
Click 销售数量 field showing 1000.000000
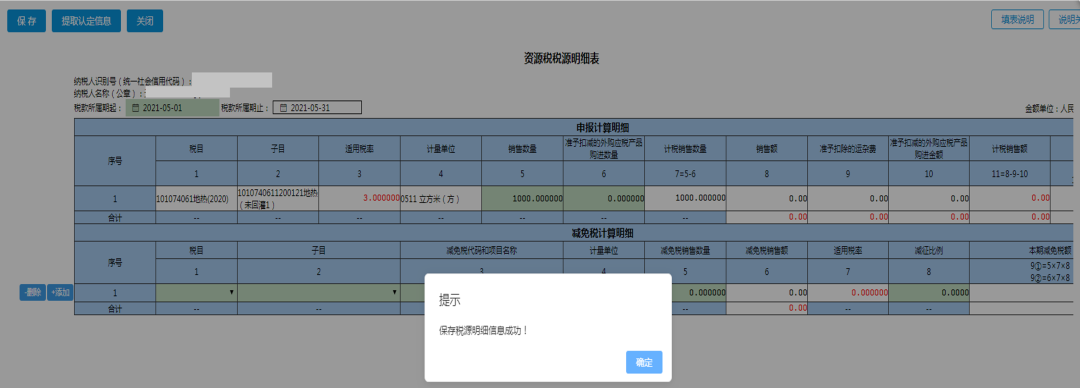[x=523, y=198]
